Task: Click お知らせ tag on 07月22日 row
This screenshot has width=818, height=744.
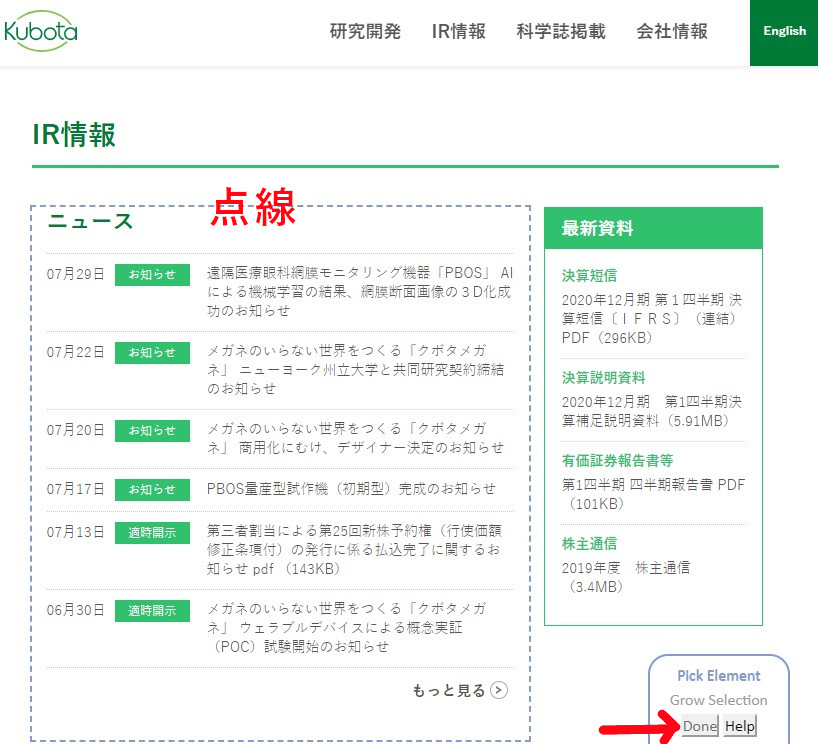Action: click(x=152, y=352)
